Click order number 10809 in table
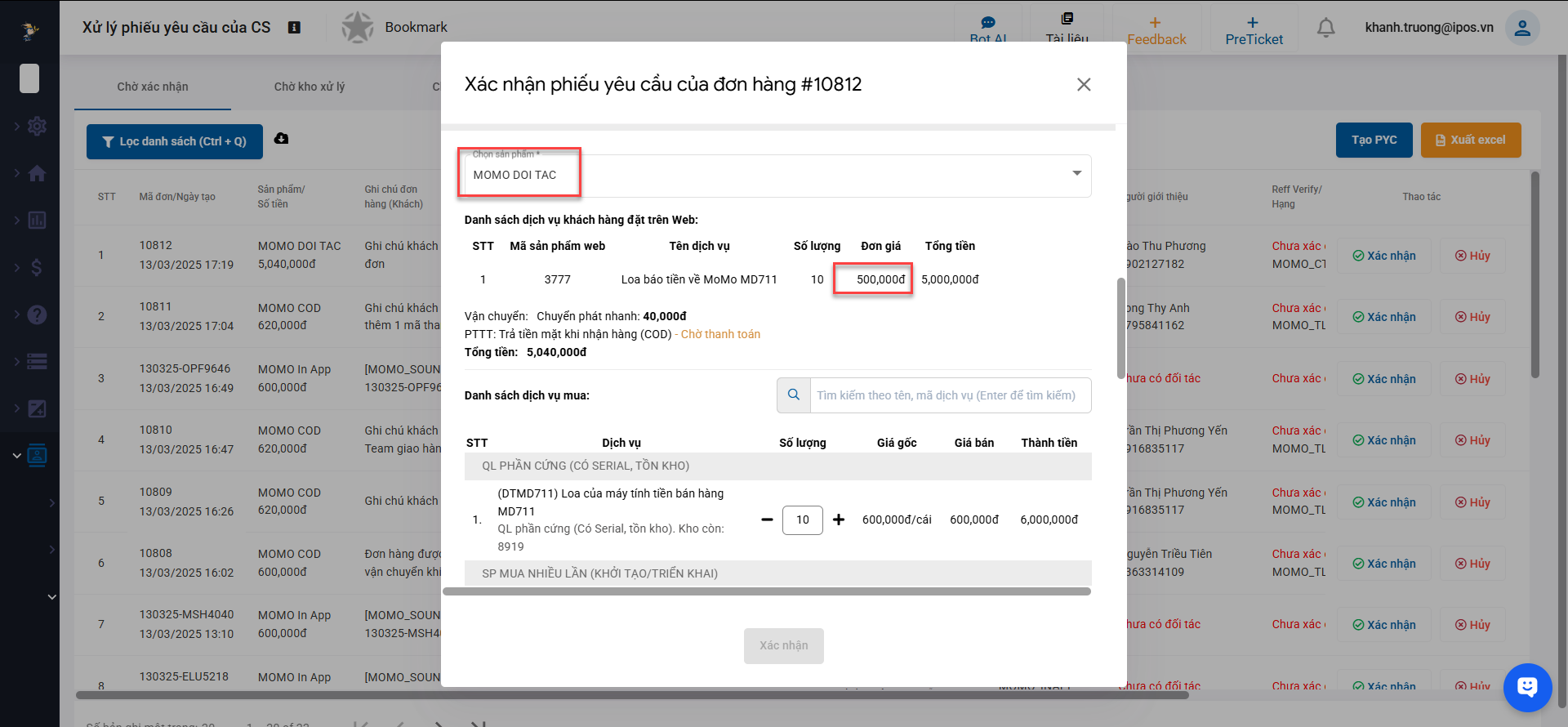The width and height of the screenshot is (1568, 727). point(156,492)
